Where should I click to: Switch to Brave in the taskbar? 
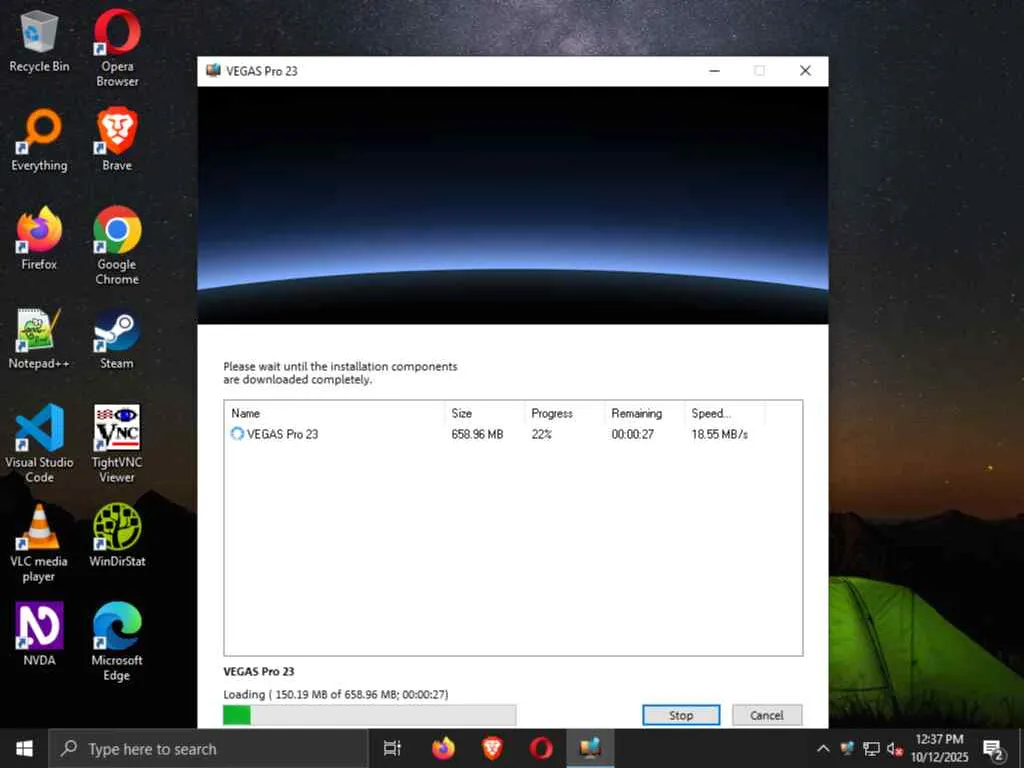(x=492, y=748)
